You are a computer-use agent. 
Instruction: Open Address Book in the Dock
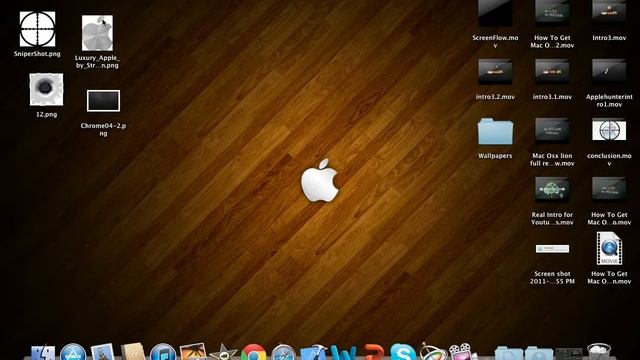(133, 352)
